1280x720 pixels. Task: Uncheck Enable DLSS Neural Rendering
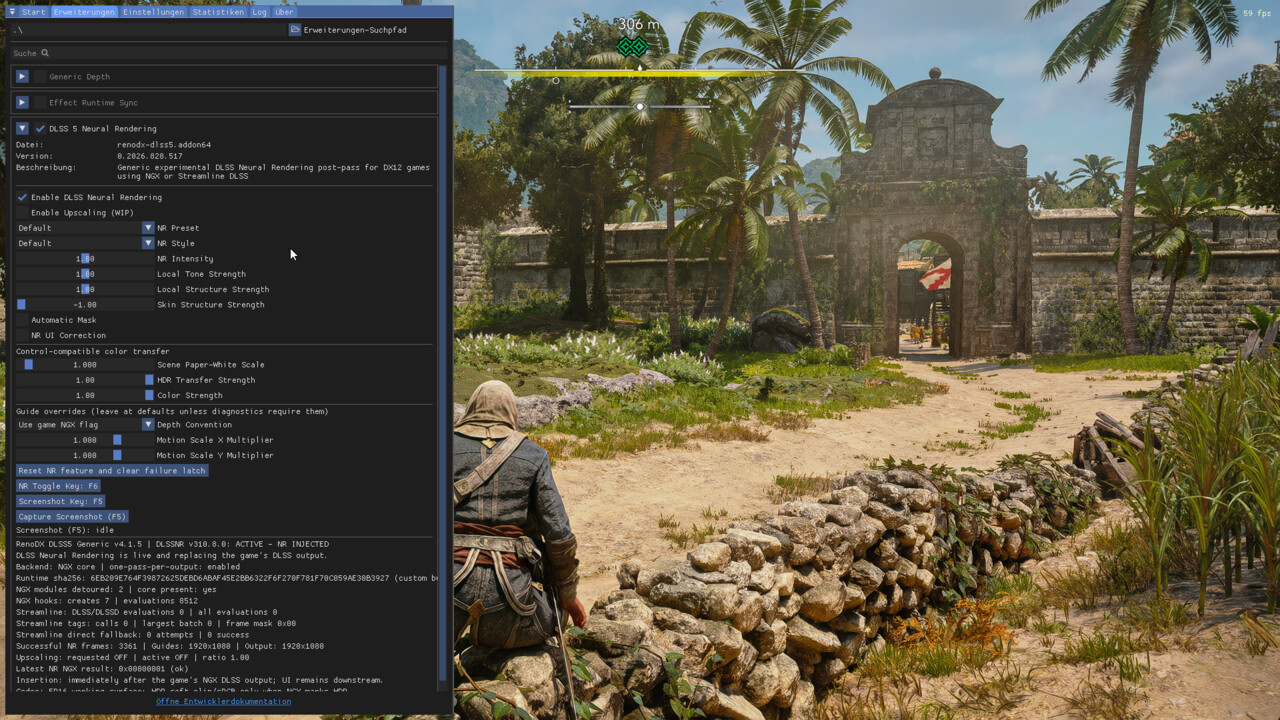pos(22,197)
